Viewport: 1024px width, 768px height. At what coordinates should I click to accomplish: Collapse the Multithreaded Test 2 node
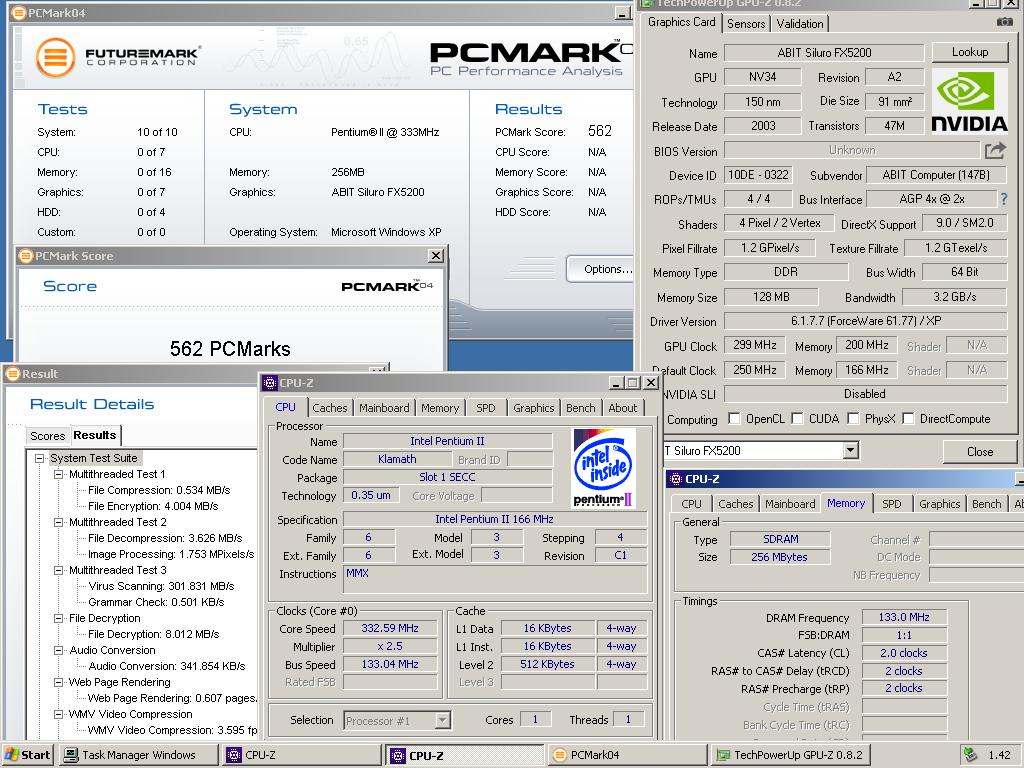click(58, 522)
